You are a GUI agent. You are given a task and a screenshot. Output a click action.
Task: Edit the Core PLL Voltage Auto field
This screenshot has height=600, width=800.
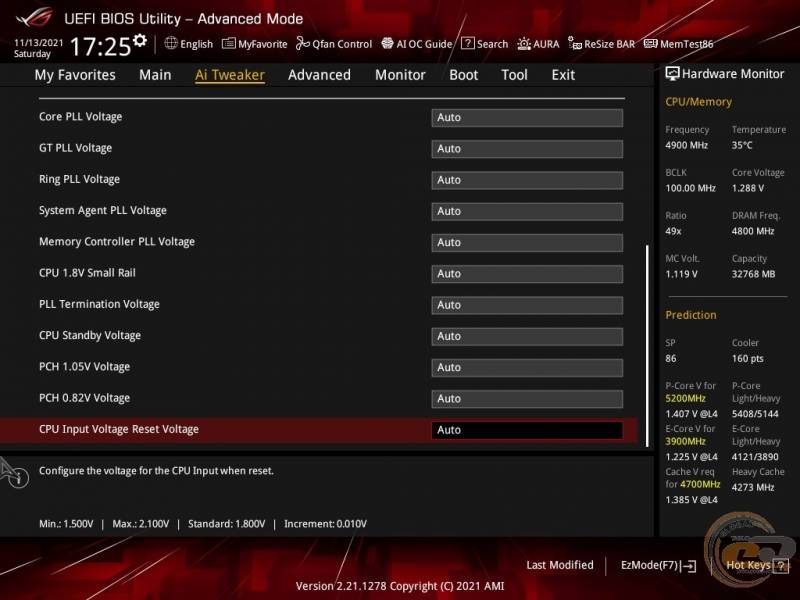click(x=527, y=117)
